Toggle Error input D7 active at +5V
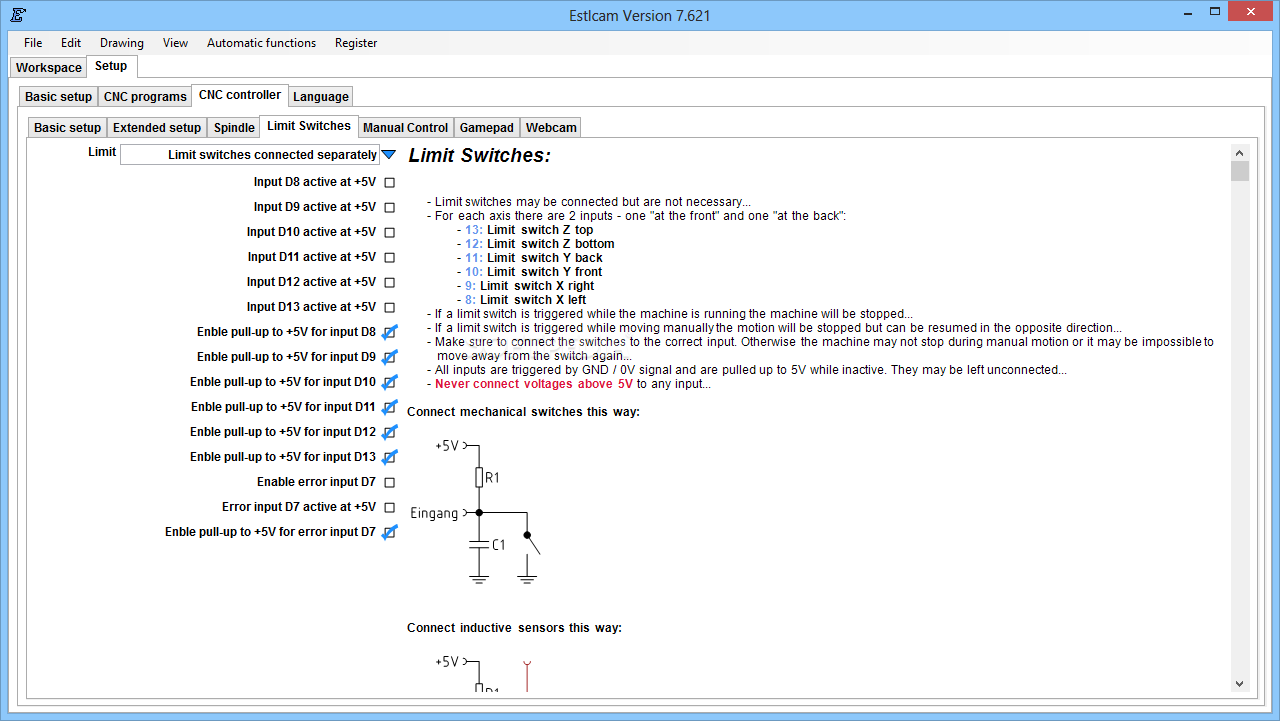Viewport: 1280px width, 721px height. (390, 508)
